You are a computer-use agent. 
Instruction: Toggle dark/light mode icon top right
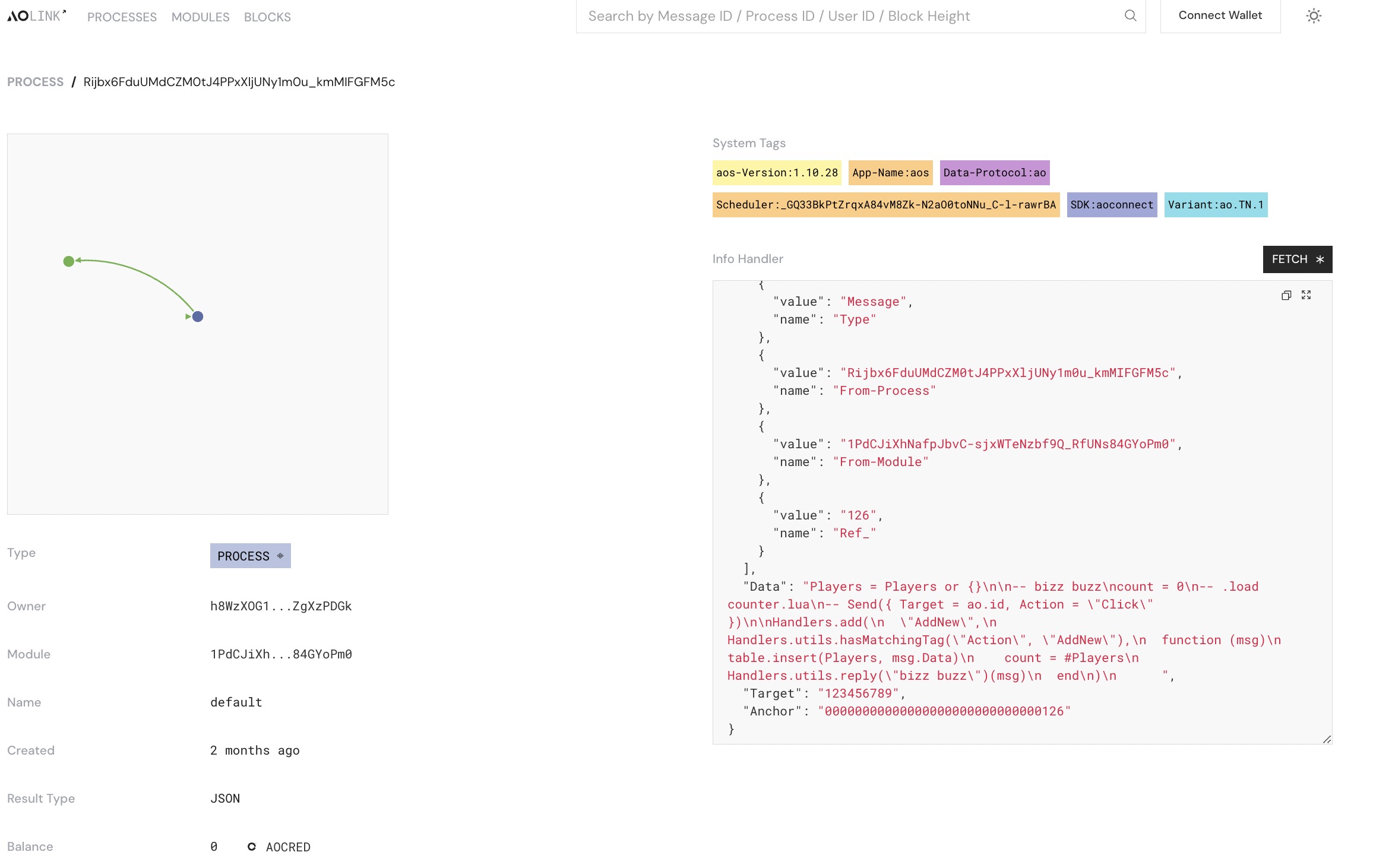click(1313, 15)
